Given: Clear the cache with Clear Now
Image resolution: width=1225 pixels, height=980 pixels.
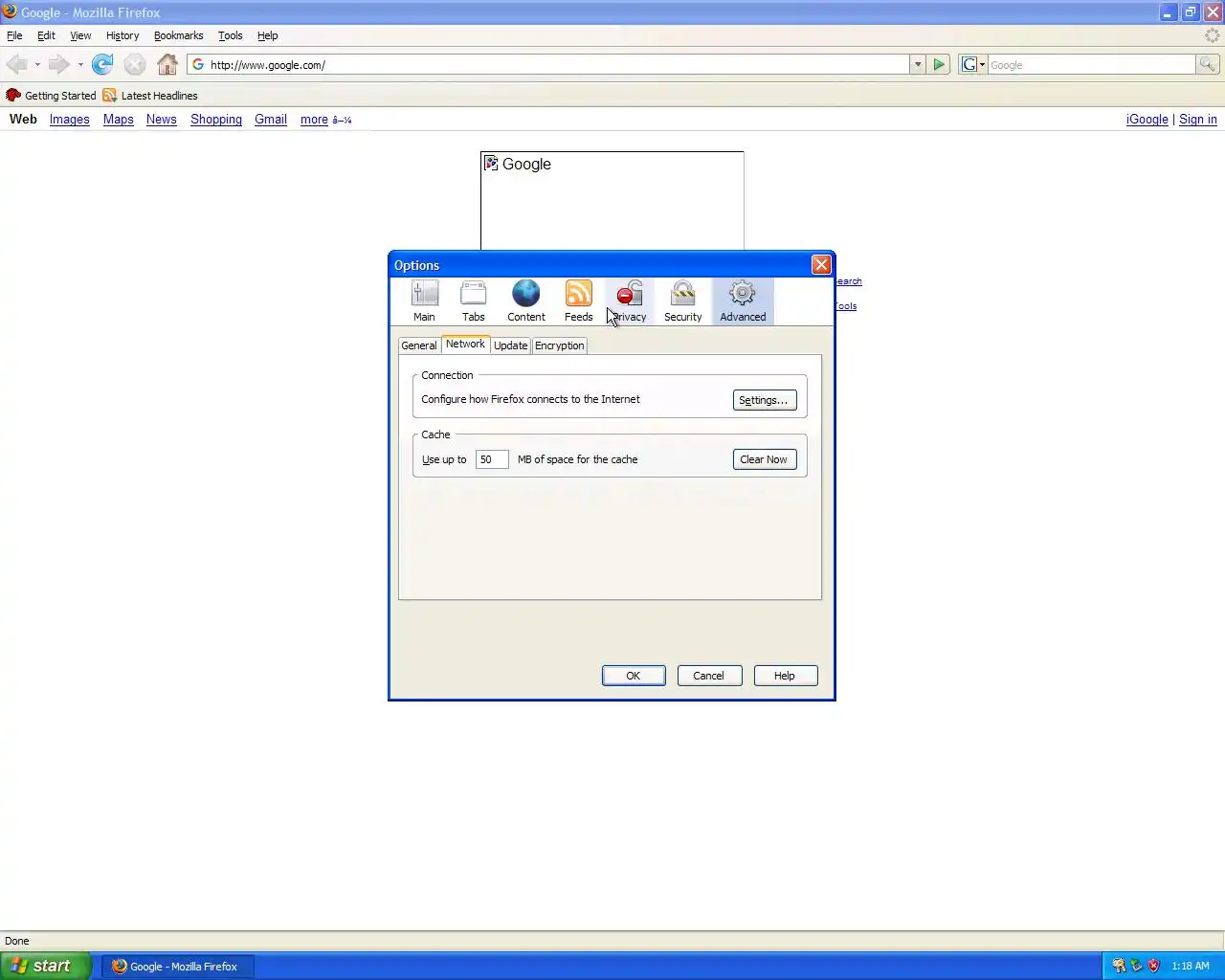Looking at the screenshot, I should coord(764,459).
